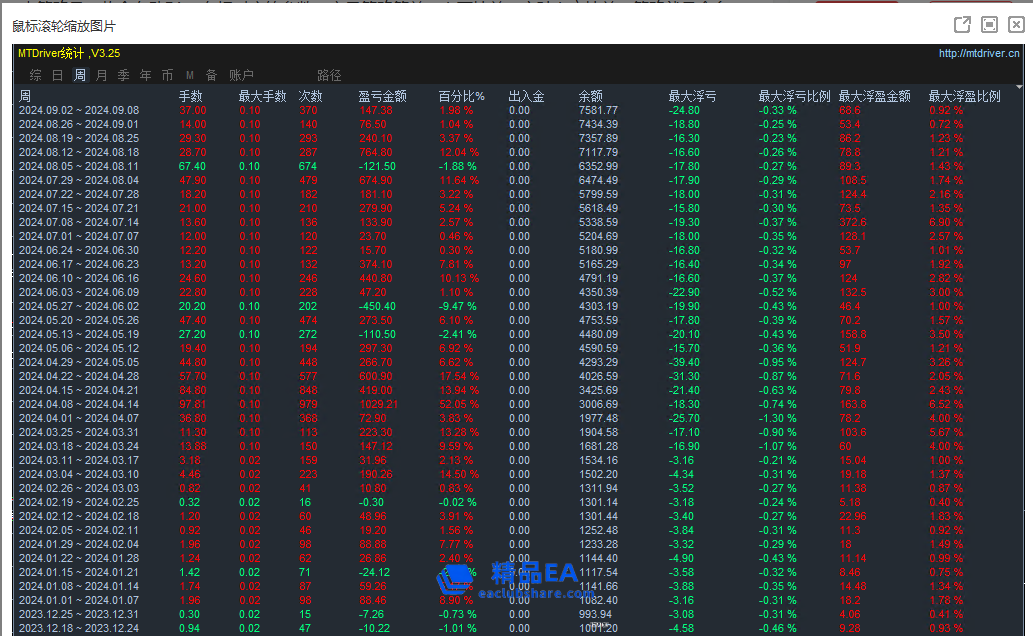Click the 盈亏金额 column header

382,97
